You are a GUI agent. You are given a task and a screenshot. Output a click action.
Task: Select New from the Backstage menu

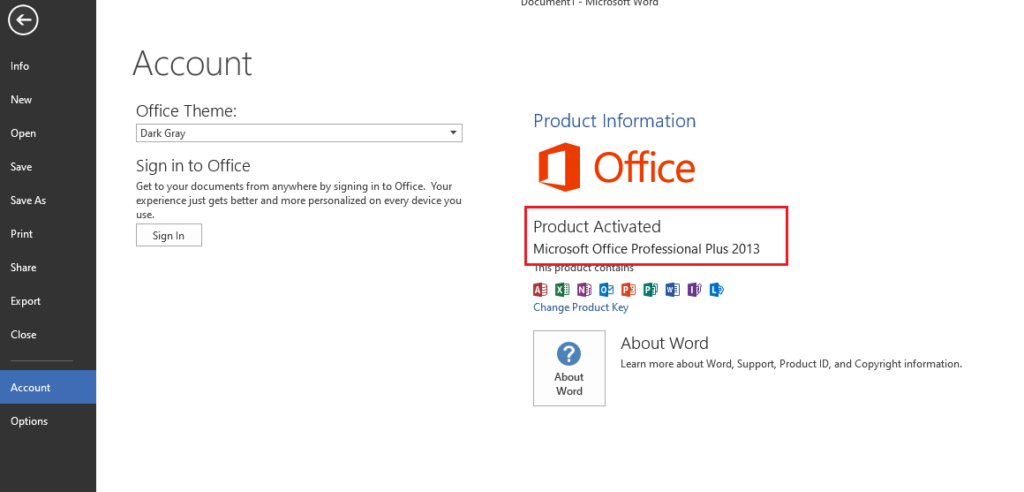48,99
